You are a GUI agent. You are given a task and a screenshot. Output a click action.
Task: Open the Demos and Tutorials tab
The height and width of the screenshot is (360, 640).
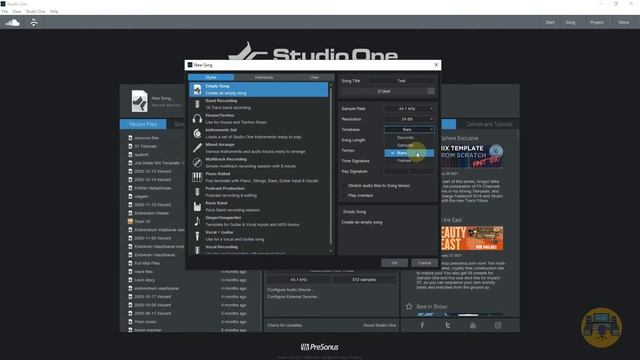(489, 124)
